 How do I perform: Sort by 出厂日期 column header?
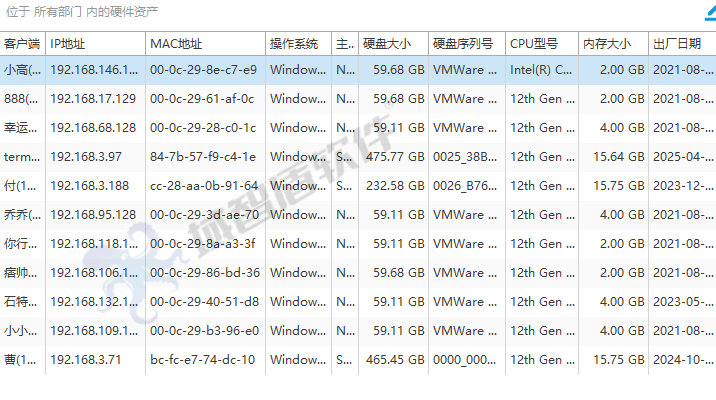click(x=677, y=44)
